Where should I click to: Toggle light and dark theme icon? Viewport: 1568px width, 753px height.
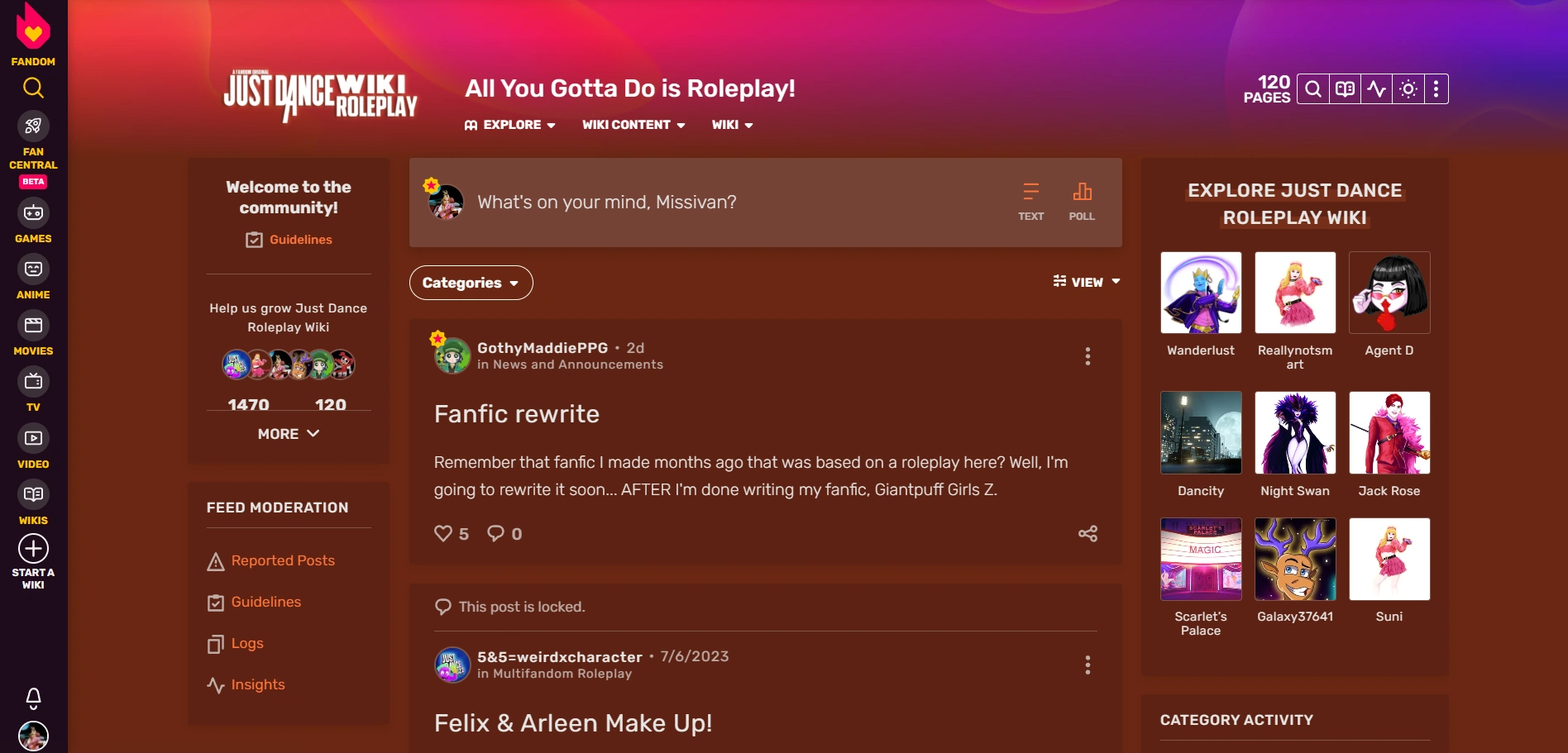(x=1408, y=89)
